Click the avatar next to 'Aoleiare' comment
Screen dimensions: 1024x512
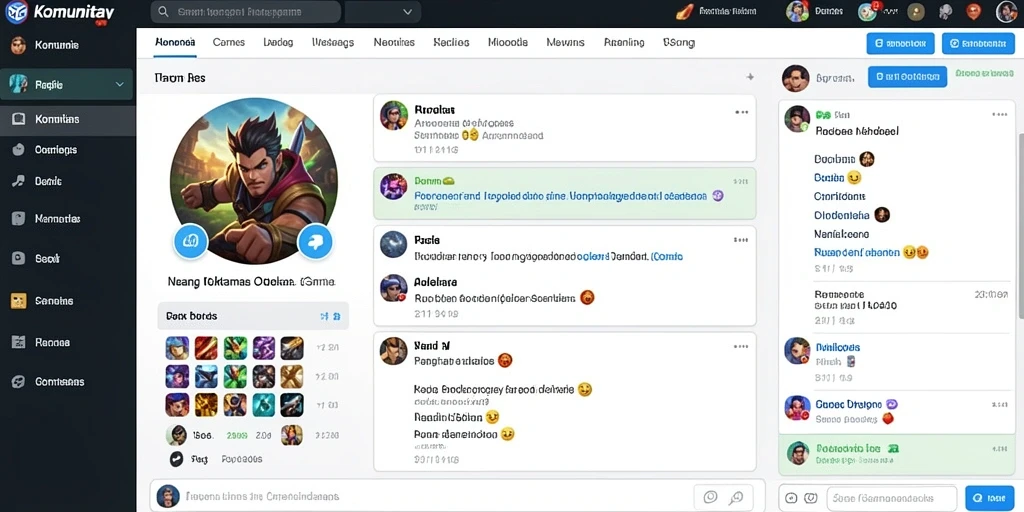coord(394,288)
